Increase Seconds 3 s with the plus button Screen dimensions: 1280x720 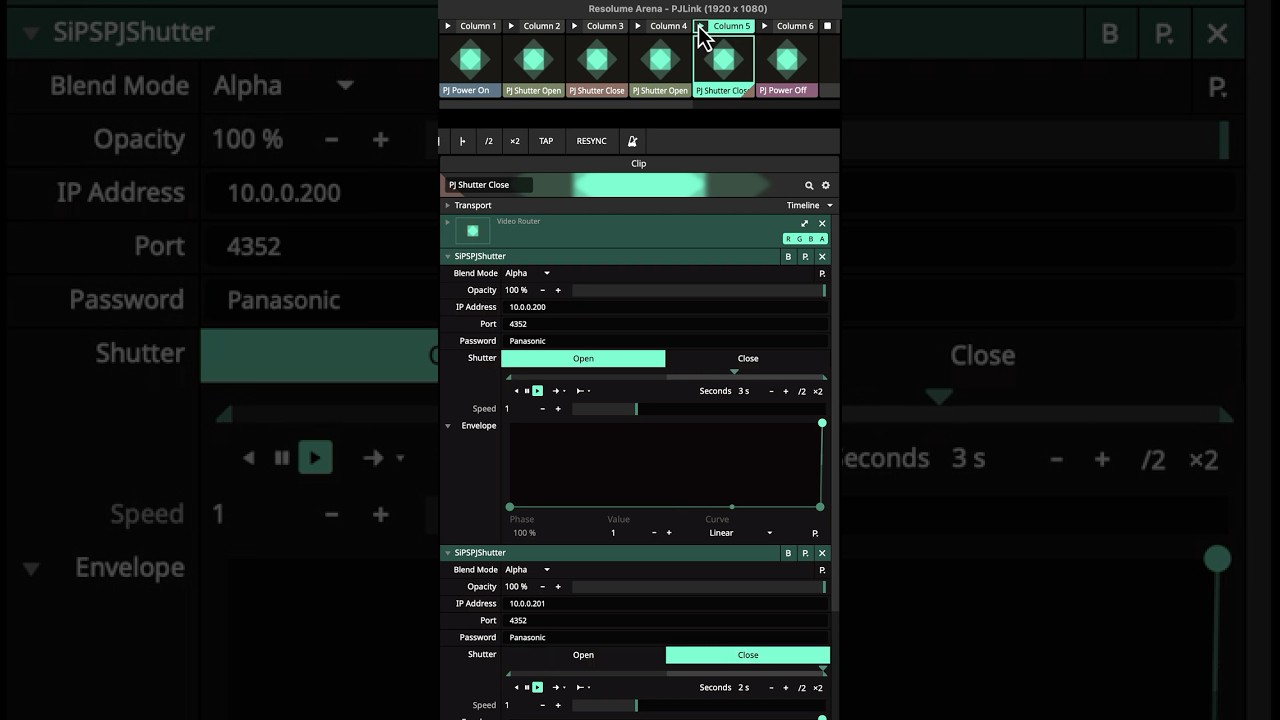coord(786,391)
